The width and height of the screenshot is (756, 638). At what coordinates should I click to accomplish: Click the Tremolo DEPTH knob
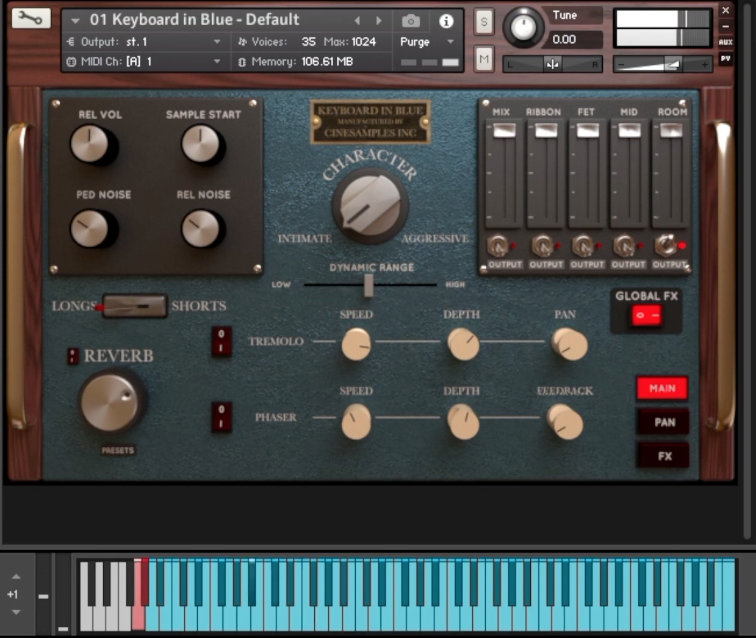click(463, 344)
